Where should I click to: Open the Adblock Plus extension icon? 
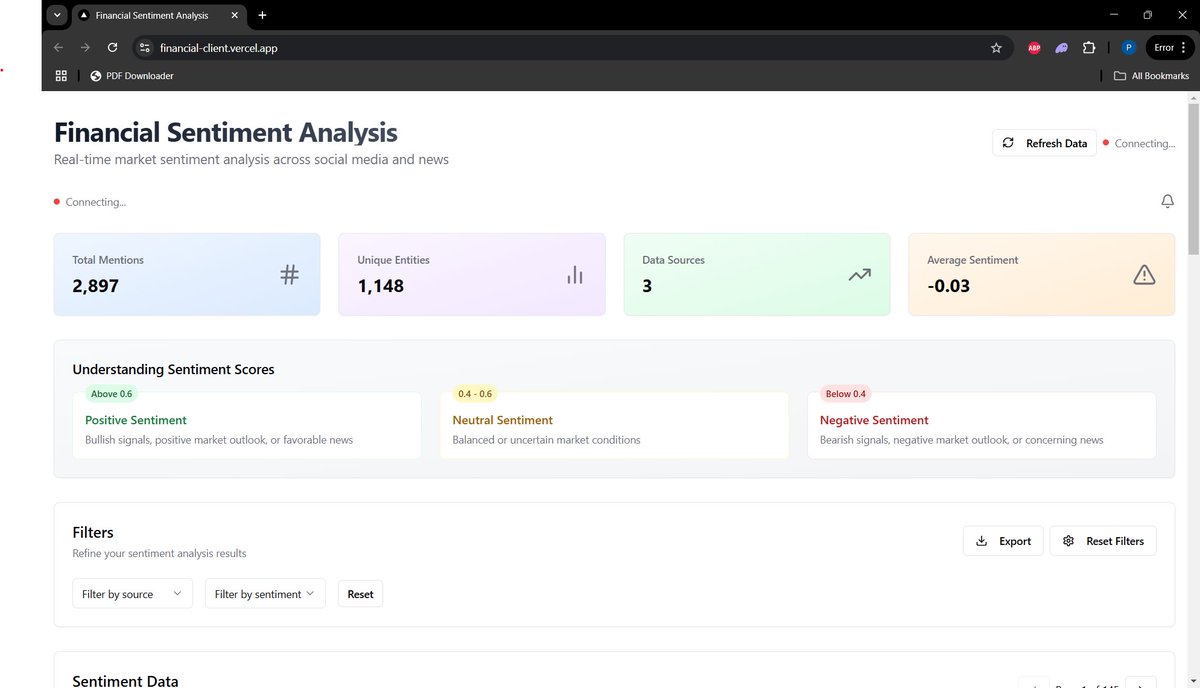point(1034,47)
